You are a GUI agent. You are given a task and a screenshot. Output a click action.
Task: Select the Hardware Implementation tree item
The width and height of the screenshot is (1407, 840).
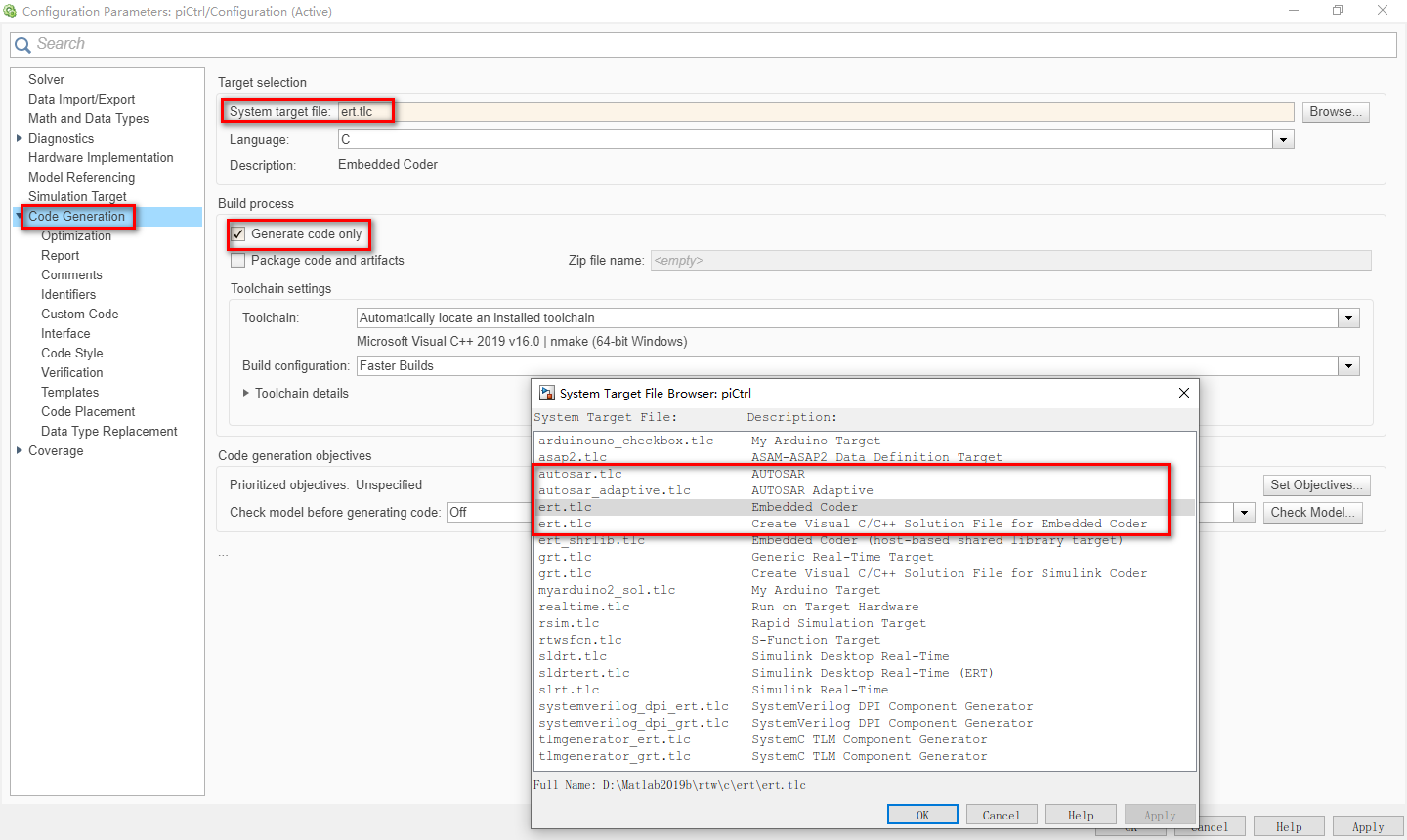[101, 157]
